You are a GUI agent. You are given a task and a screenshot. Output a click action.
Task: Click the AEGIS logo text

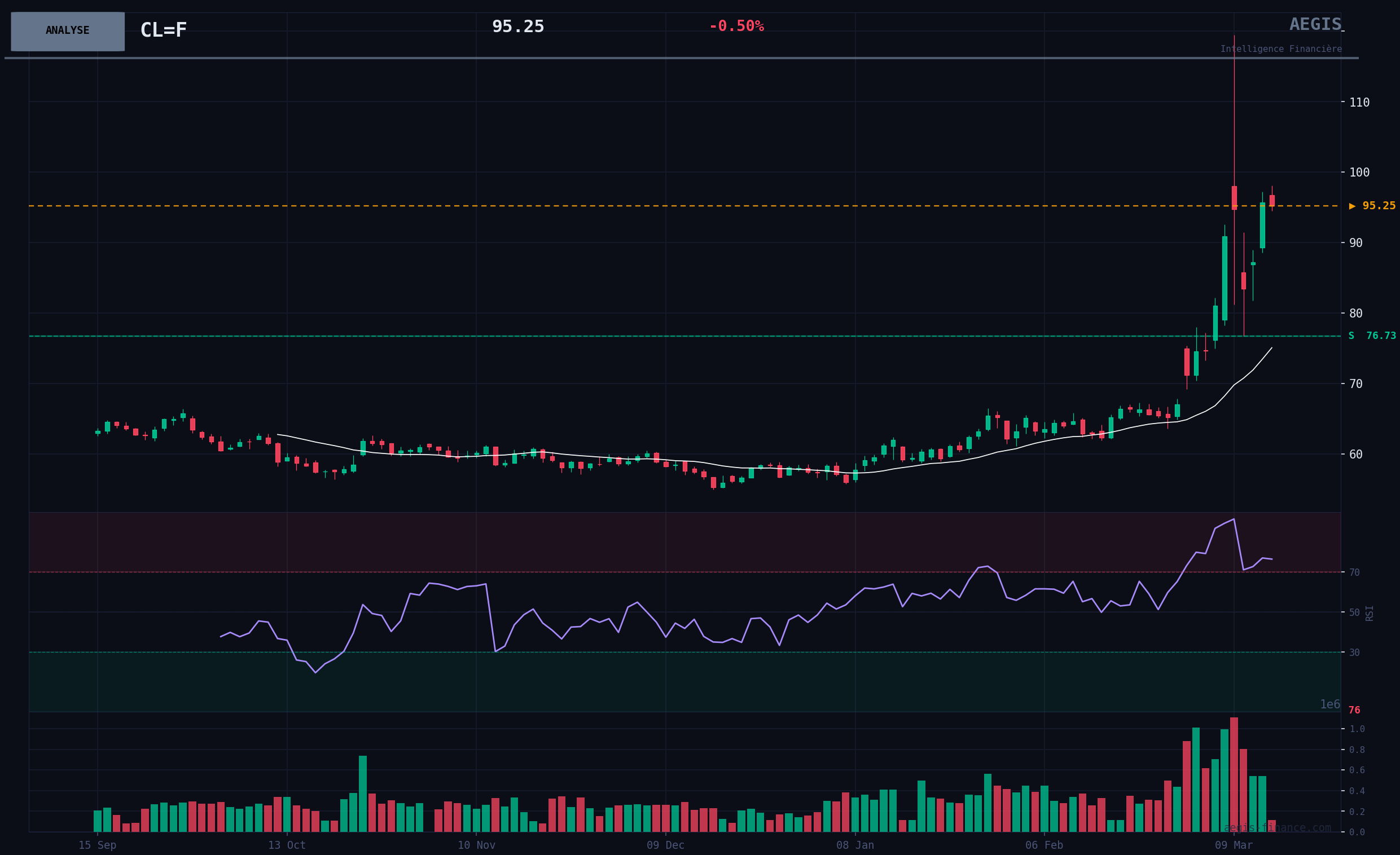[x=1315, y=24]
